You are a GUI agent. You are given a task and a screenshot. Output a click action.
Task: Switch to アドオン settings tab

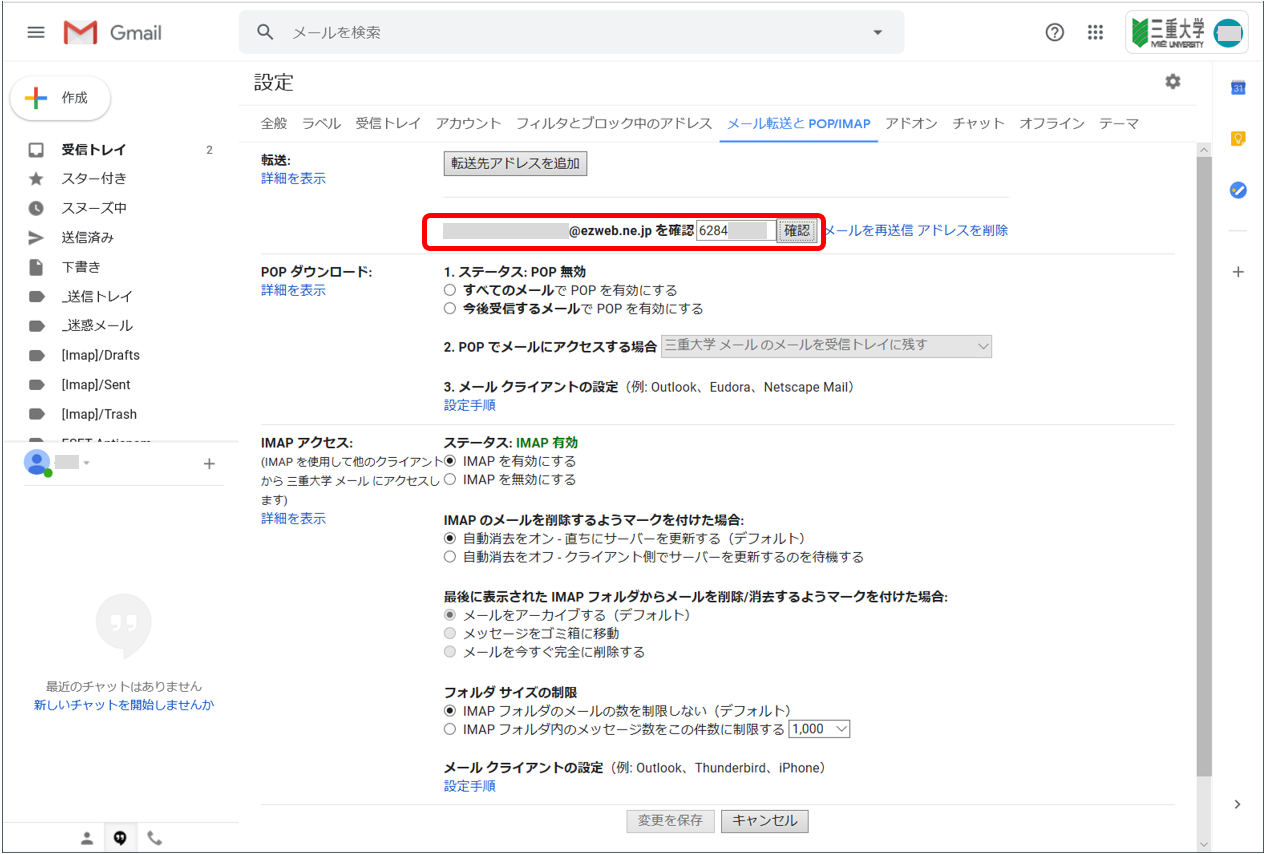pyautogui.click(x=911, y=124)
